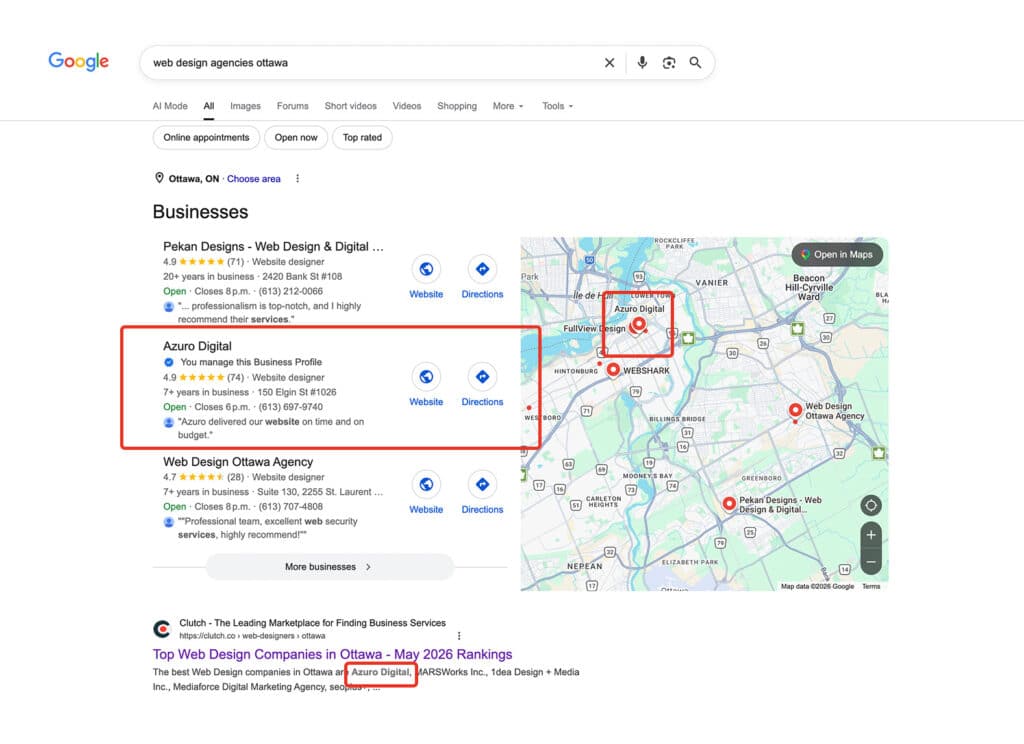Toggle the Open now filter chip
This screenshot has width=1024, height=744.
coord(296,138)
